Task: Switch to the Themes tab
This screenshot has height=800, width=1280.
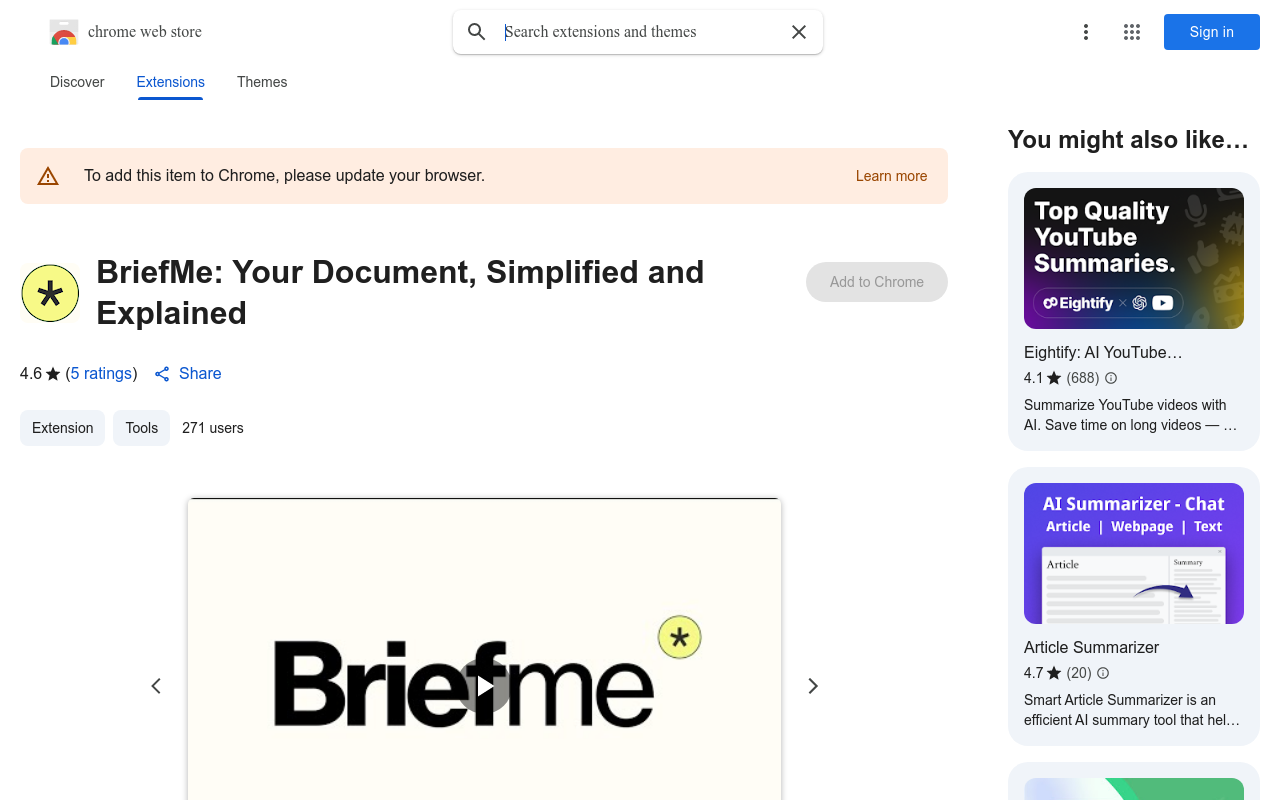Action: [x=262, y=82]
